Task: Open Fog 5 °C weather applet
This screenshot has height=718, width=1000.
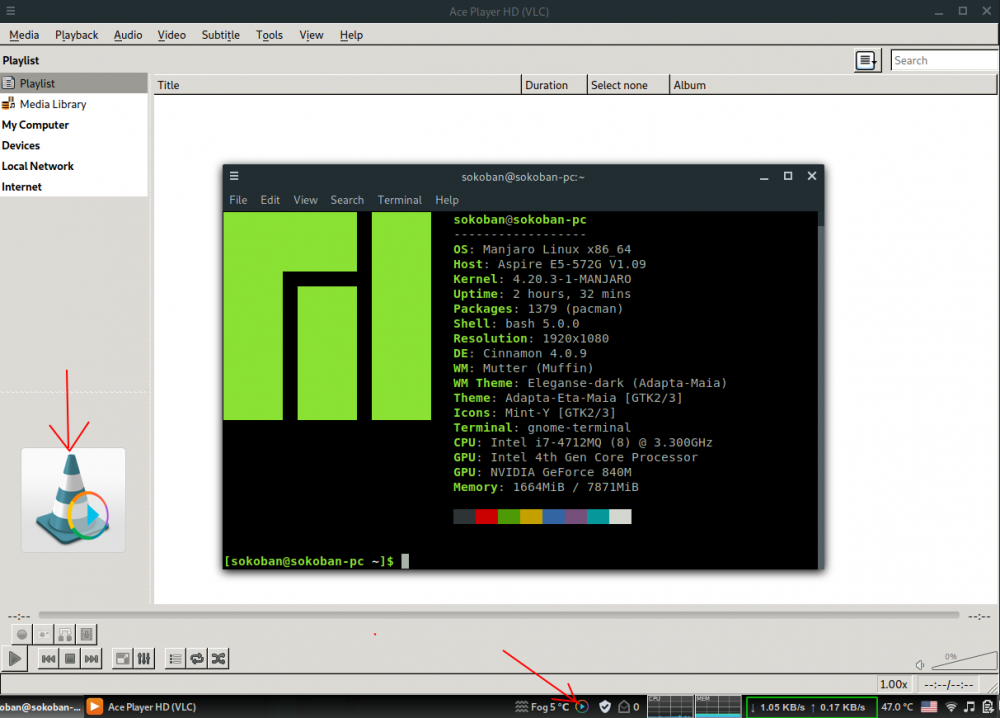Action: coord(541,707)
